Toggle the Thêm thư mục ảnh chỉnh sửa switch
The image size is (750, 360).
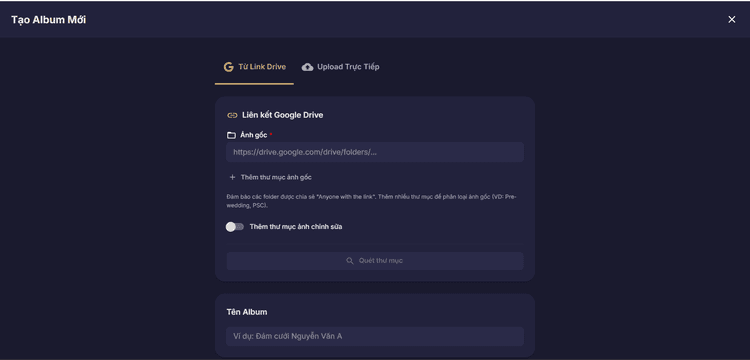(x=235, y=227)
